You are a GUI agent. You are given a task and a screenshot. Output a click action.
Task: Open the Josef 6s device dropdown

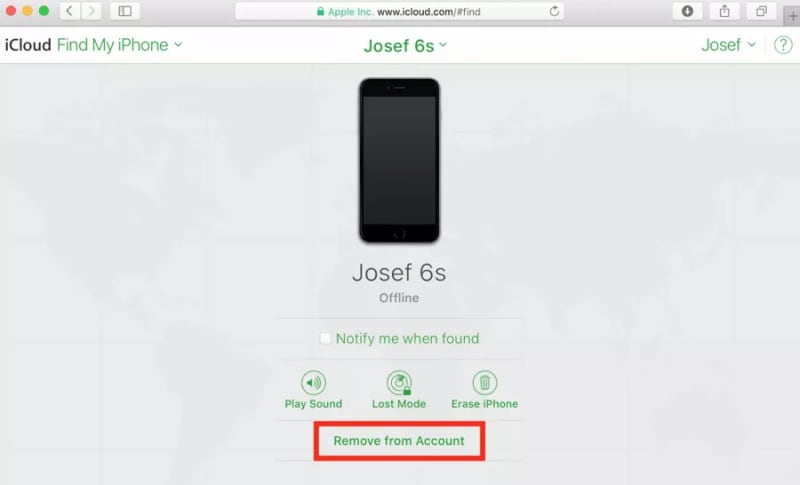coord(405,46)
